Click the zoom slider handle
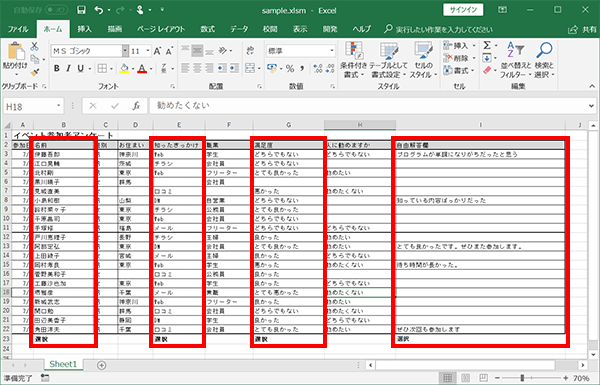600x385 pixels. 522,378
